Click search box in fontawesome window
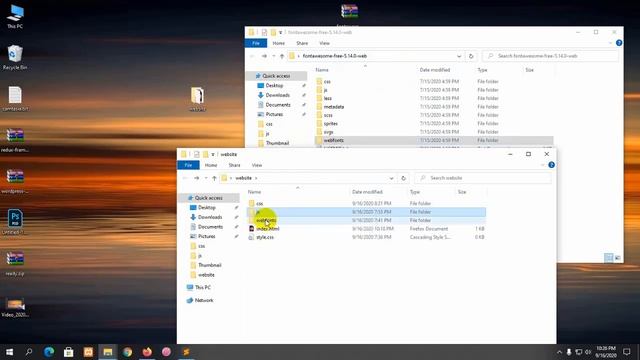Screen dimensions: 640x360 (x=551, y=56)
